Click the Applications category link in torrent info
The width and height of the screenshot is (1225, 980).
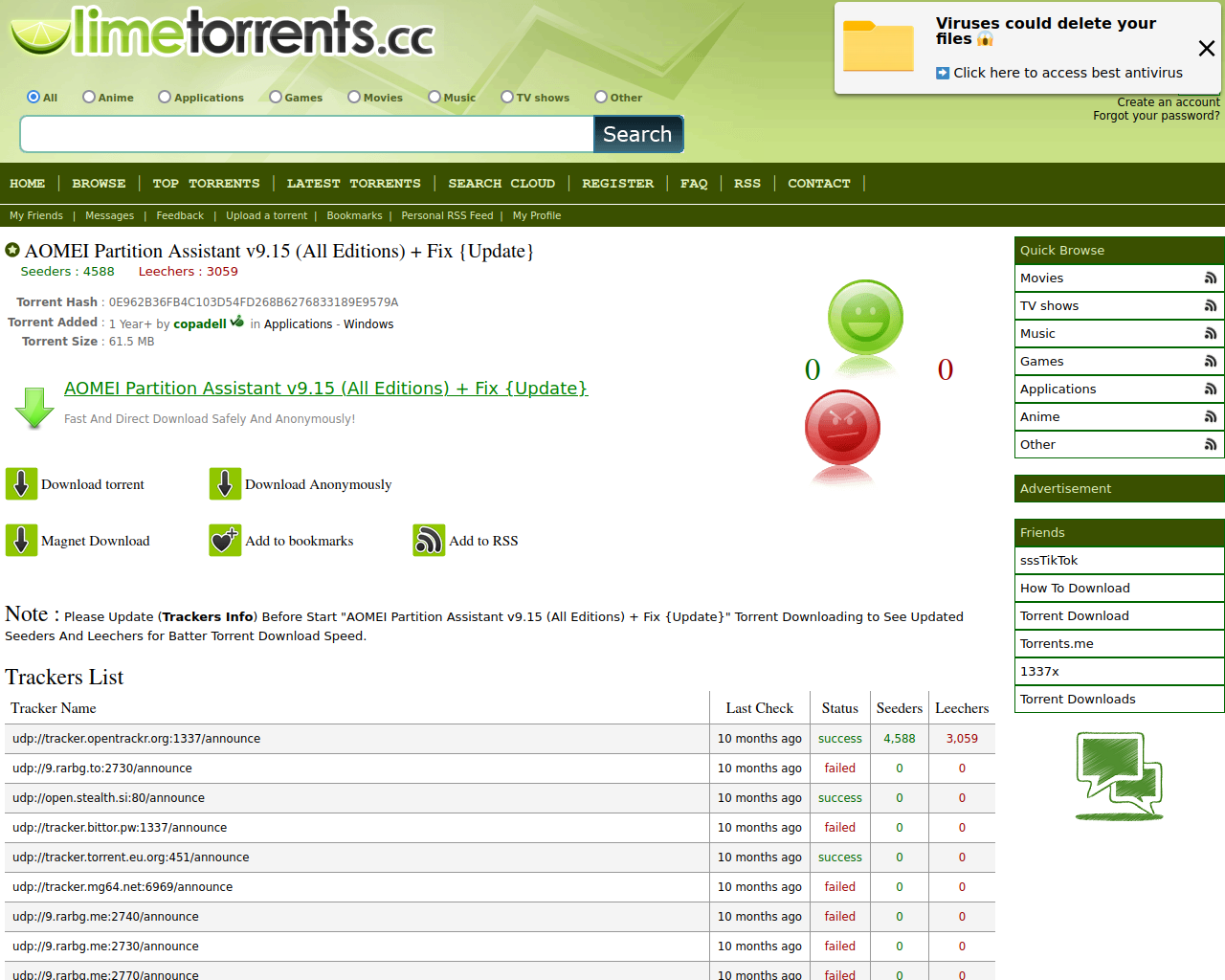tap(298, 324)
